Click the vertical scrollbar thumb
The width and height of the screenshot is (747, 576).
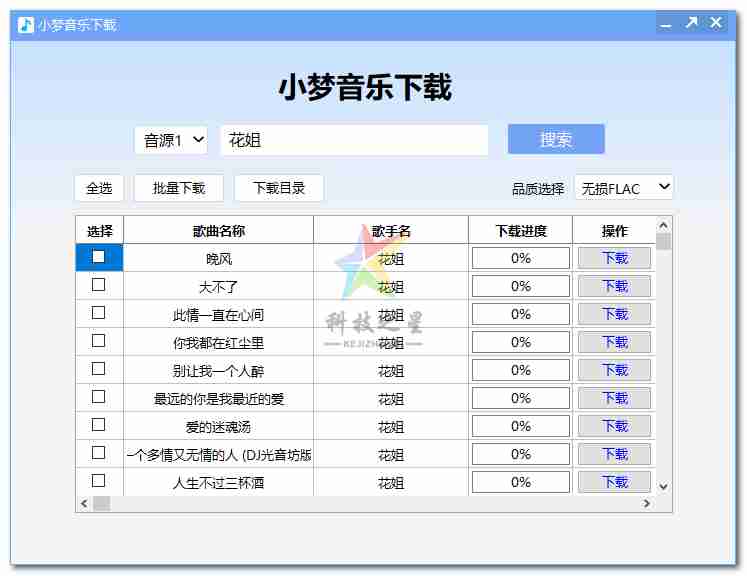click(663, 241)
